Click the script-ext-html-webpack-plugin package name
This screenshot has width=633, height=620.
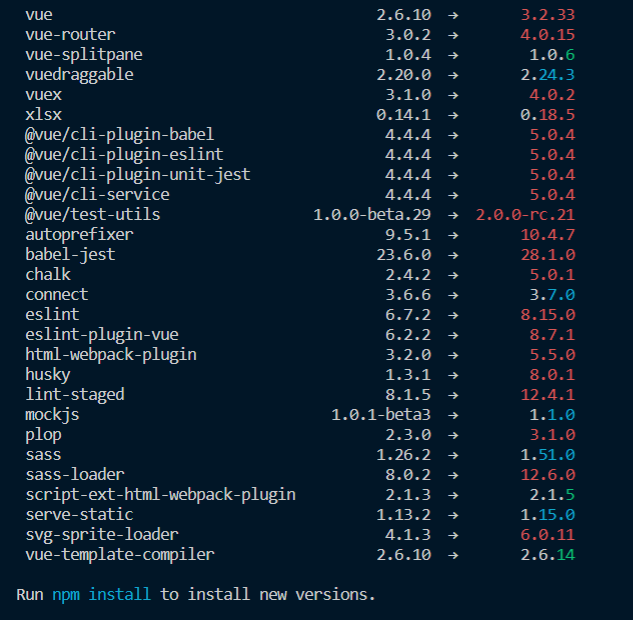[x=160, y=494]
